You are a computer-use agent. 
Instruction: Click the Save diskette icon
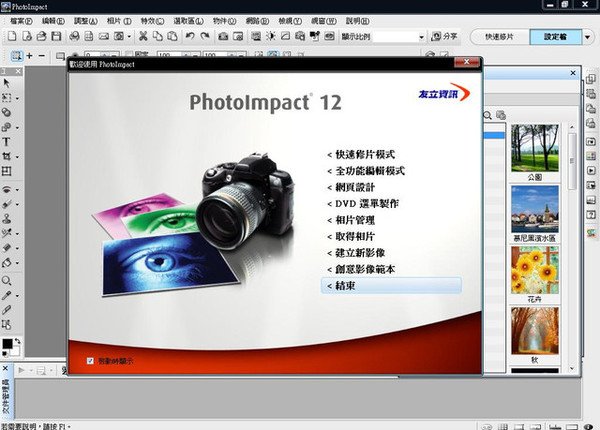coord(56,36)
